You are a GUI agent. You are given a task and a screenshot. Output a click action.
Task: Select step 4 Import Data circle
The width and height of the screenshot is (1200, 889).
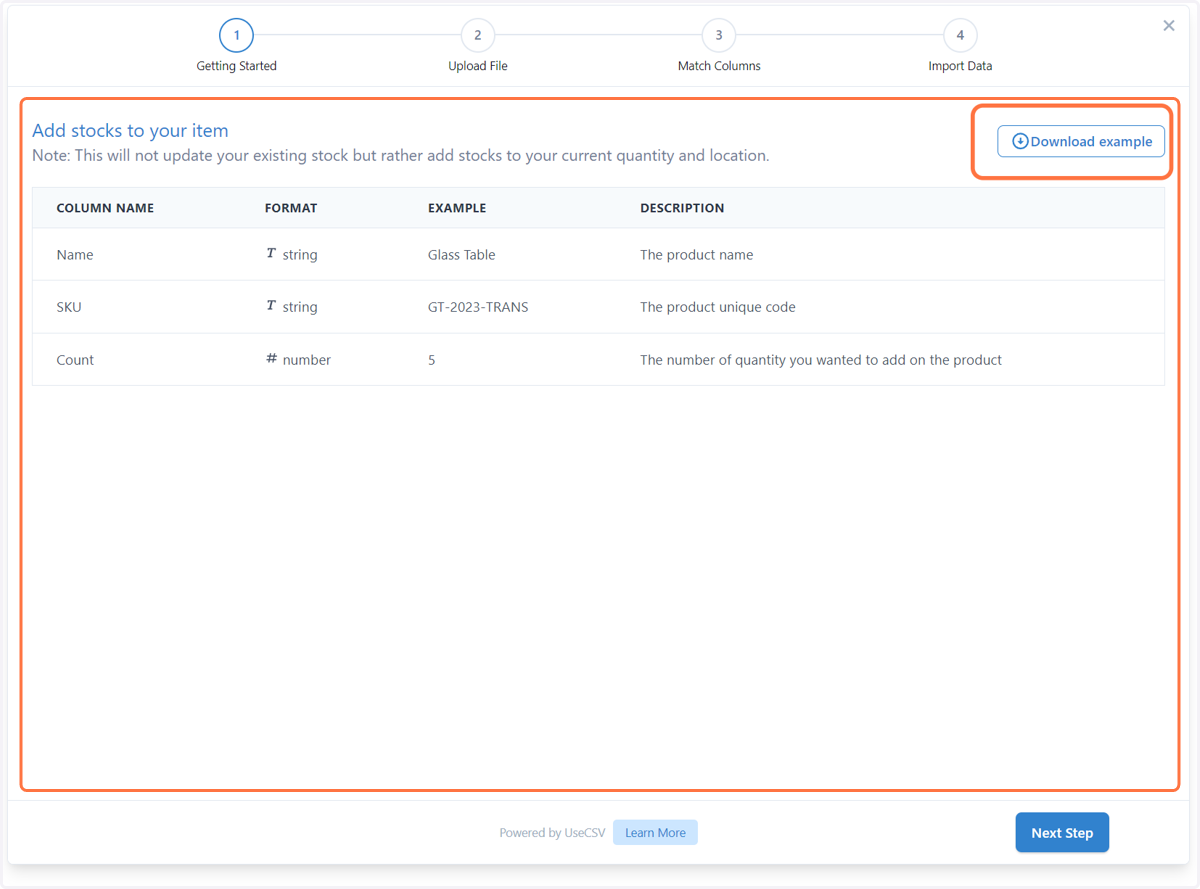(960, 35)
